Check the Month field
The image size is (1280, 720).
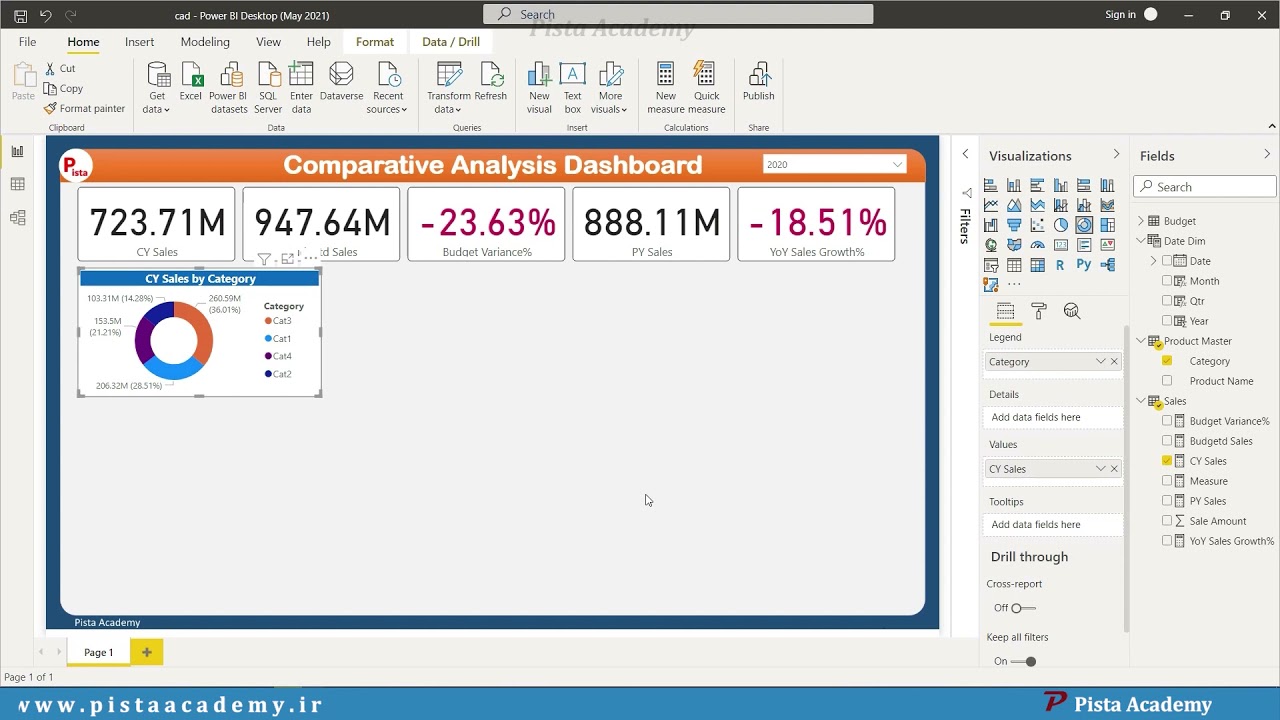coord(1167,281)
